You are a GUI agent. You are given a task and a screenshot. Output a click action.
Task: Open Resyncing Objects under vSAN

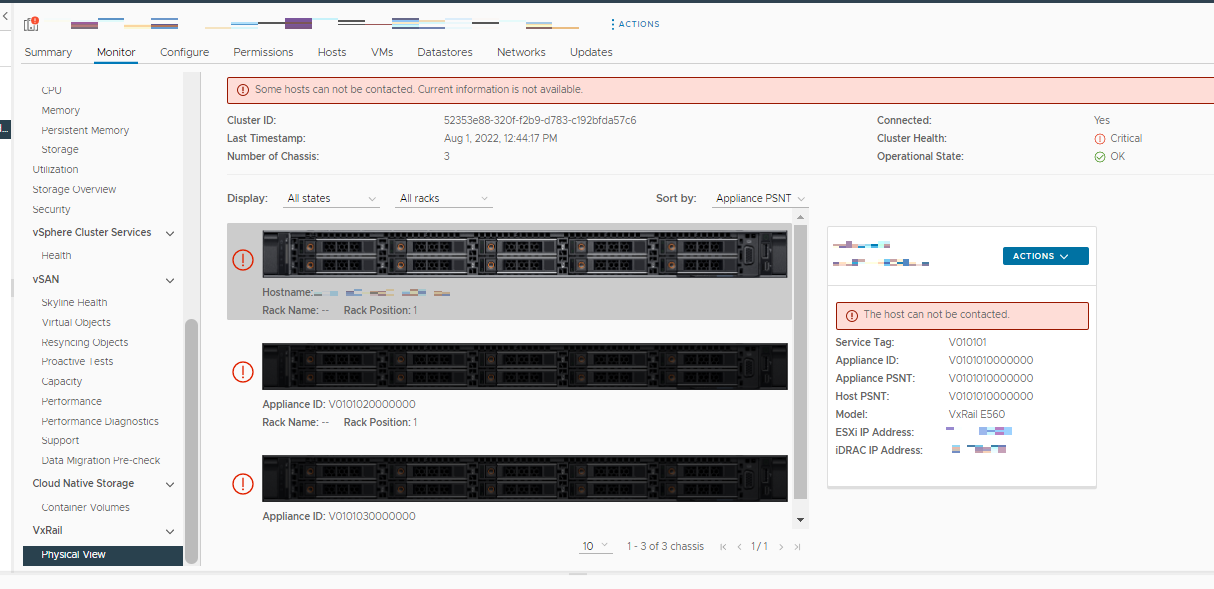[84, 342]
